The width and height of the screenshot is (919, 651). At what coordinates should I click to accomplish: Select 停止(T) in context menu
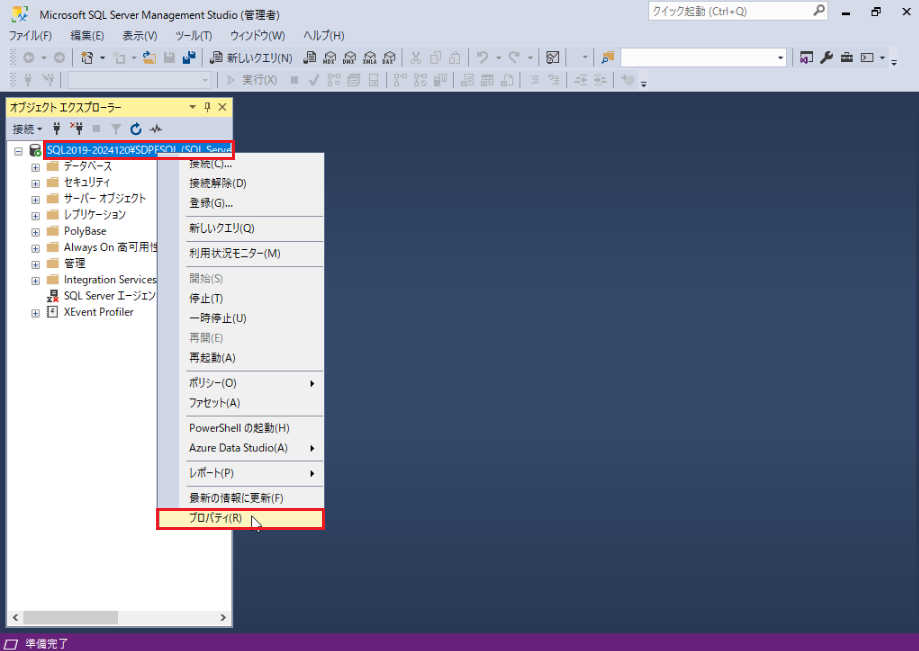tap(240, 298)
